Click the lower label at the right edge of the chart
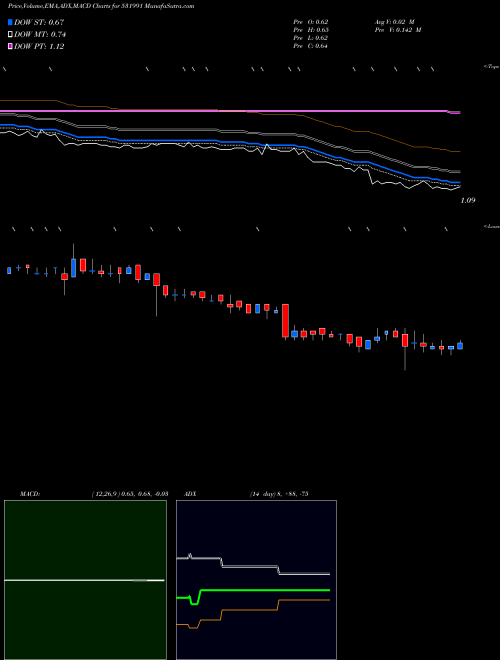The height and width of the screenshot is (660, 500). click(492, 226)
